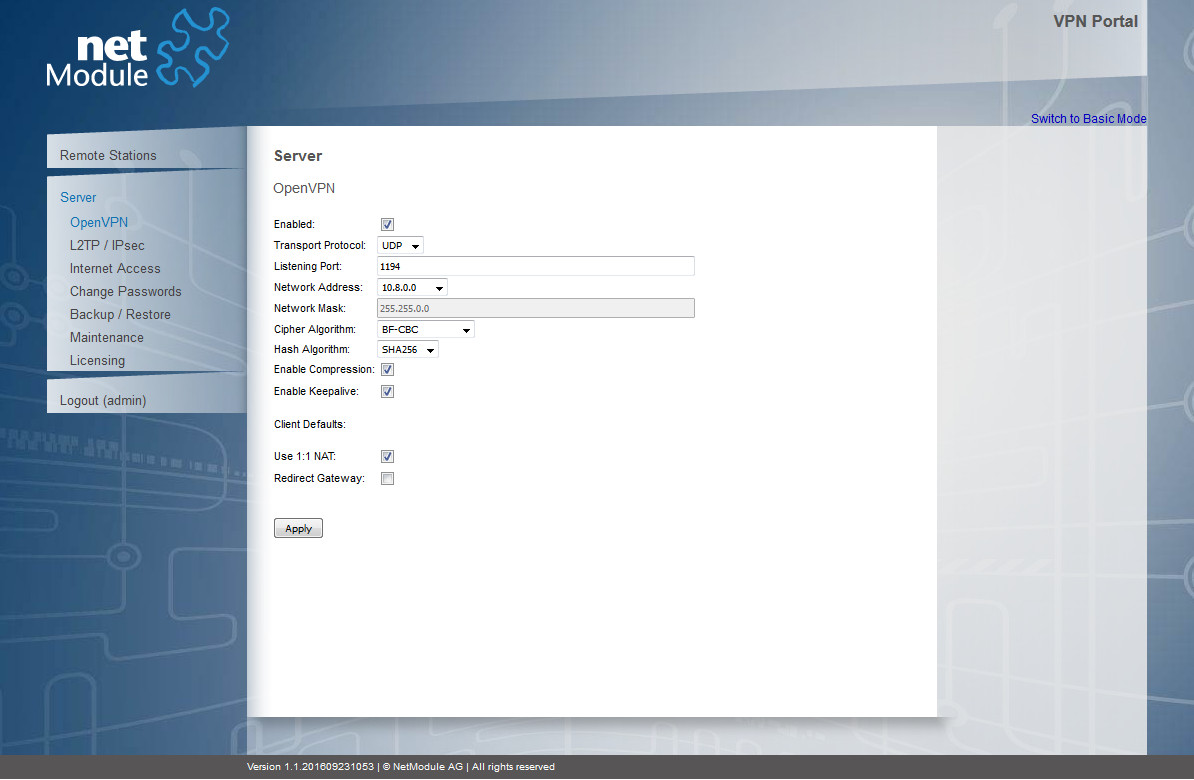
Task: Click the NetModule puzzle logo
Action: point(138,48)
